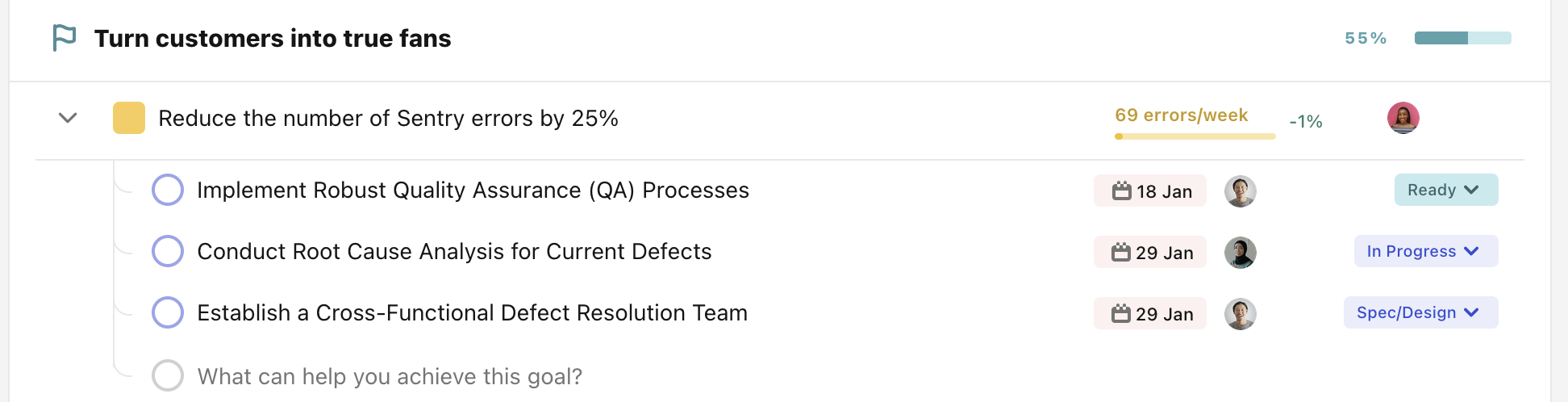Check off Conduct Root Cause Analysis task
Screen dimensions: 1568x402
click(x=168, y=251)
